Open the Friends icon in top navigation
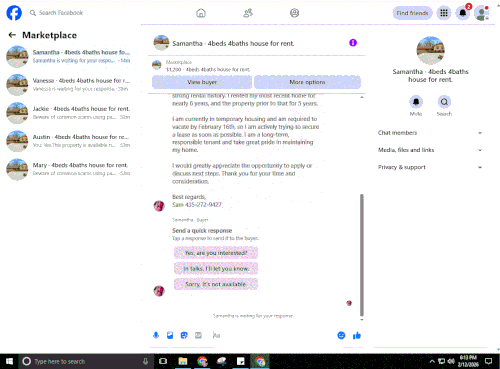The image size is (500, 369). [248, 13]
